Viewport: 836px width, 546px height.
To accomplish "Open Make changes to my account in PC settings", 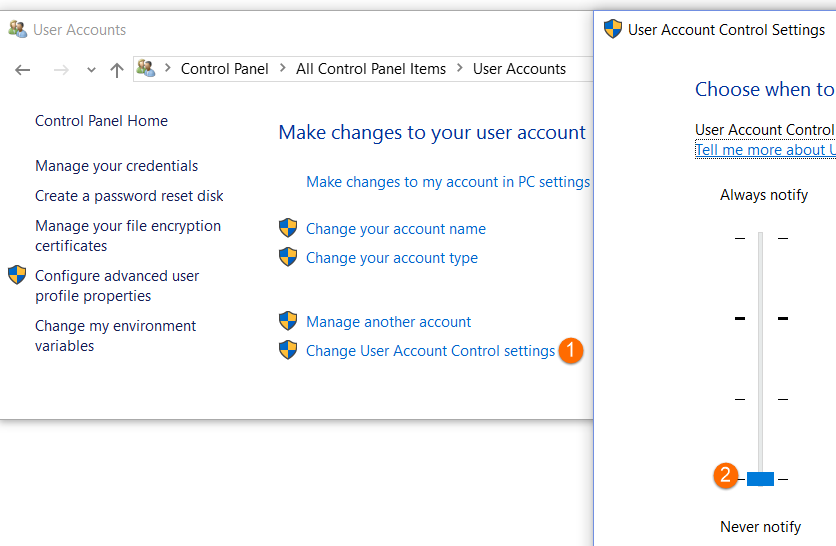I will click(x=448, y=182).
